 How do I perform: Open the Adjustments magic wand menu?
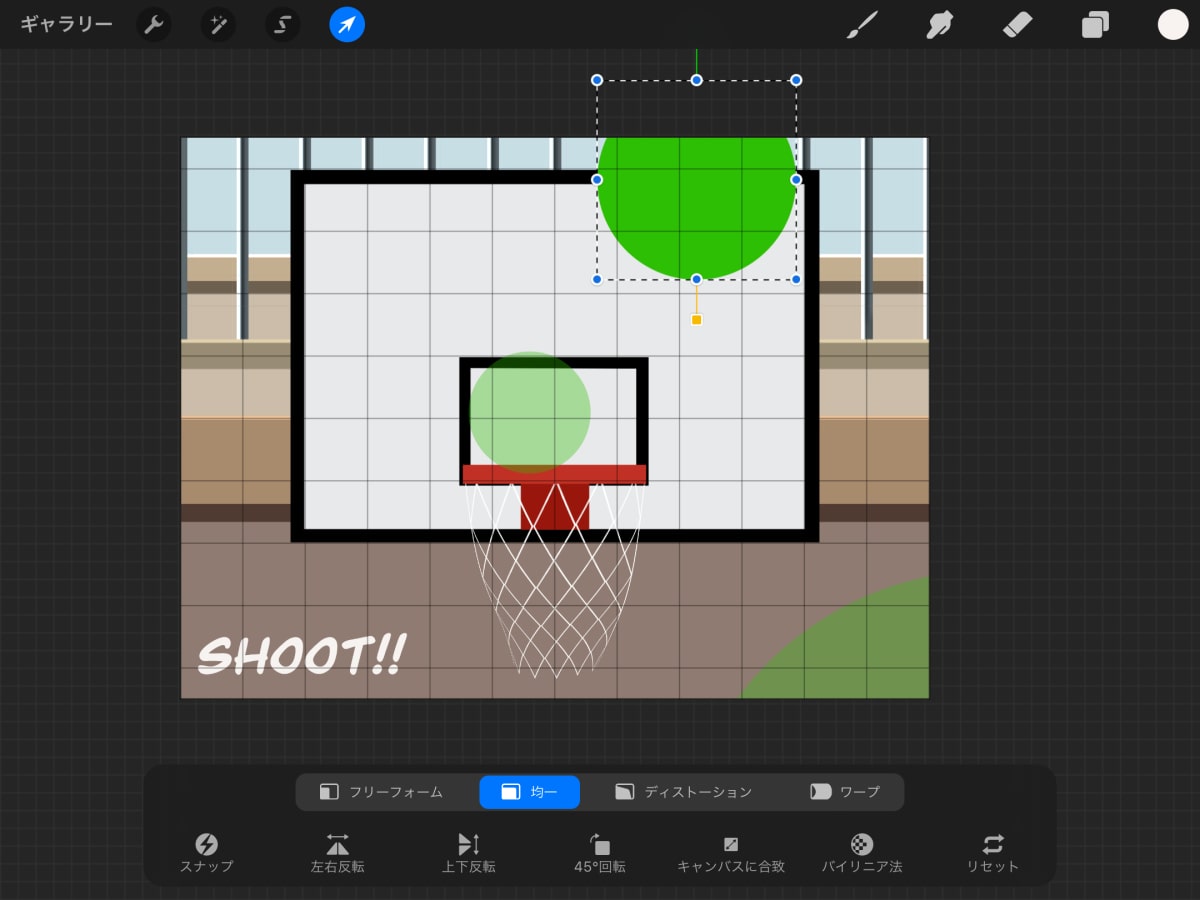[x=218, y=25]
